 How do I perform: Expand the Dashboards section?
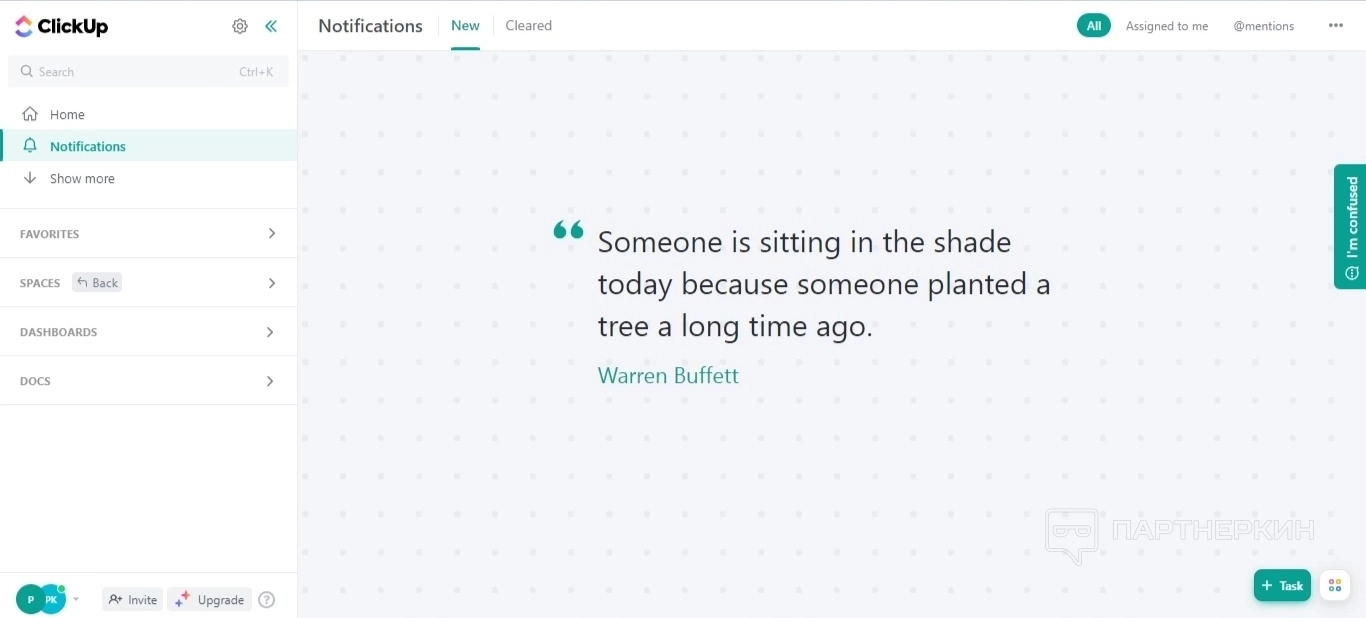click(x=271, y=332)
